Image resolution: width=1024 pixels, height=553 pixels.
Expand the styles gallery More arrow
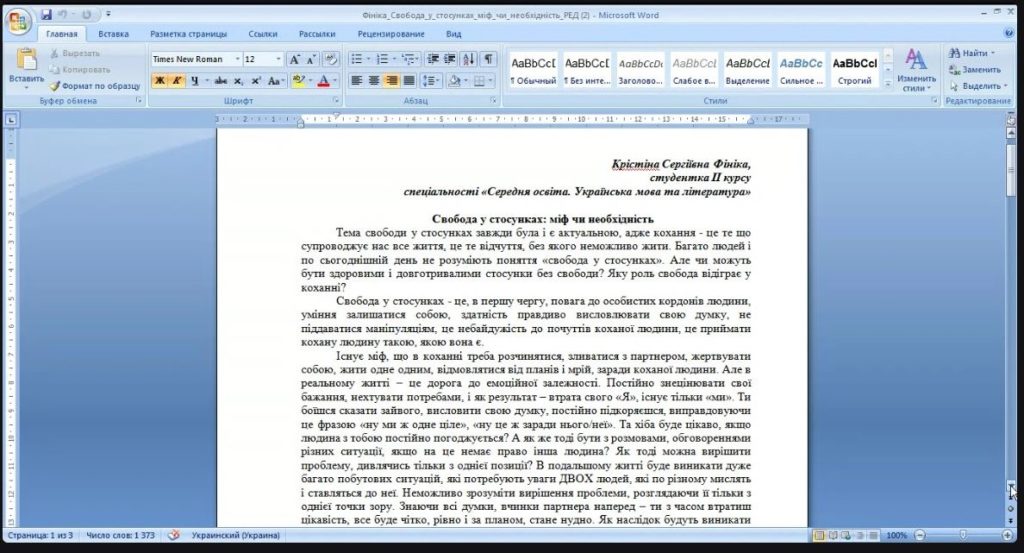click(x=888, y=83)
